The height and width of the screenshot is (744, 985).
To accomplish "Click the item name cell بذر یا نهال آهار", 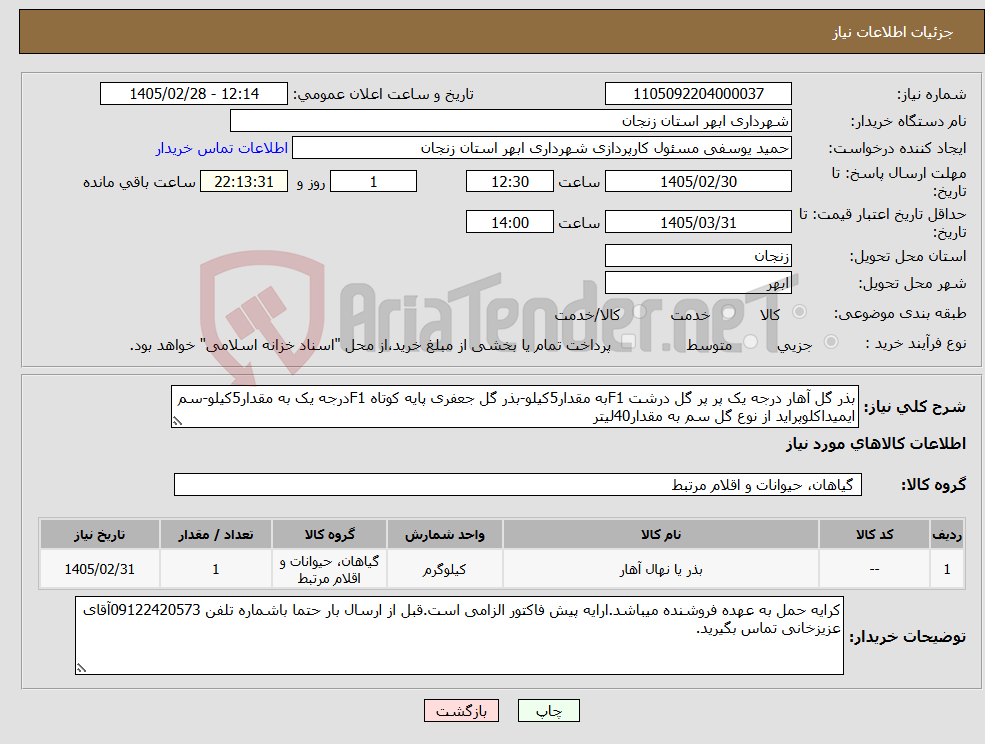I will (x=661, y=569).
